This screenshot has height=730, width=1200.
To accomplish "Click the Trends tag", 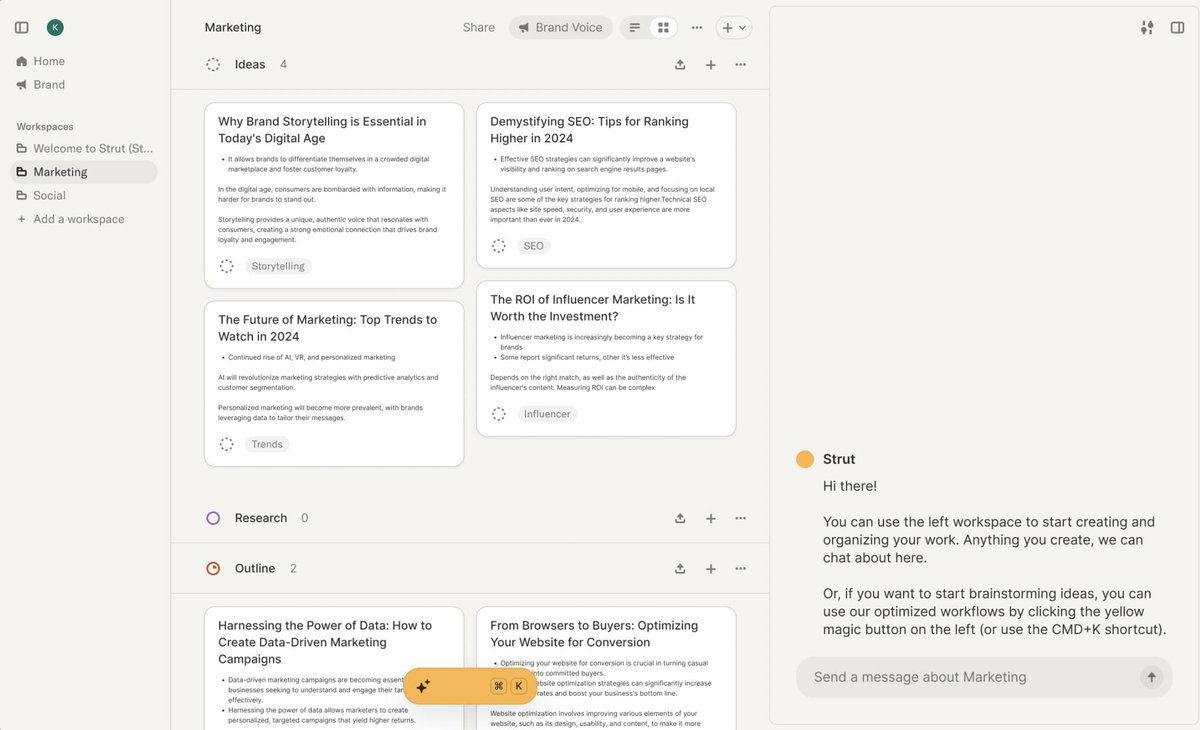I will [x=267, y=444].
